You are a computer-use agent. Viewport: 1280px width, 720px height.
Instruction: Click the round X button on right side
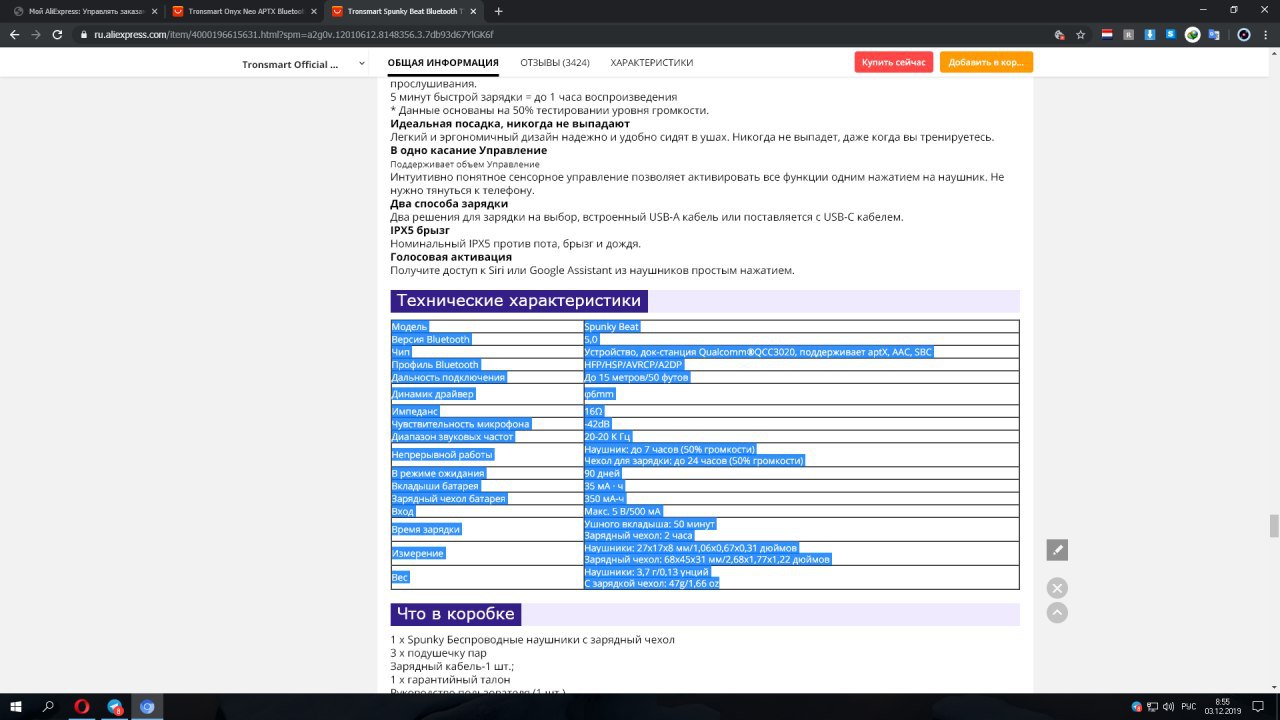[1057, 588]
